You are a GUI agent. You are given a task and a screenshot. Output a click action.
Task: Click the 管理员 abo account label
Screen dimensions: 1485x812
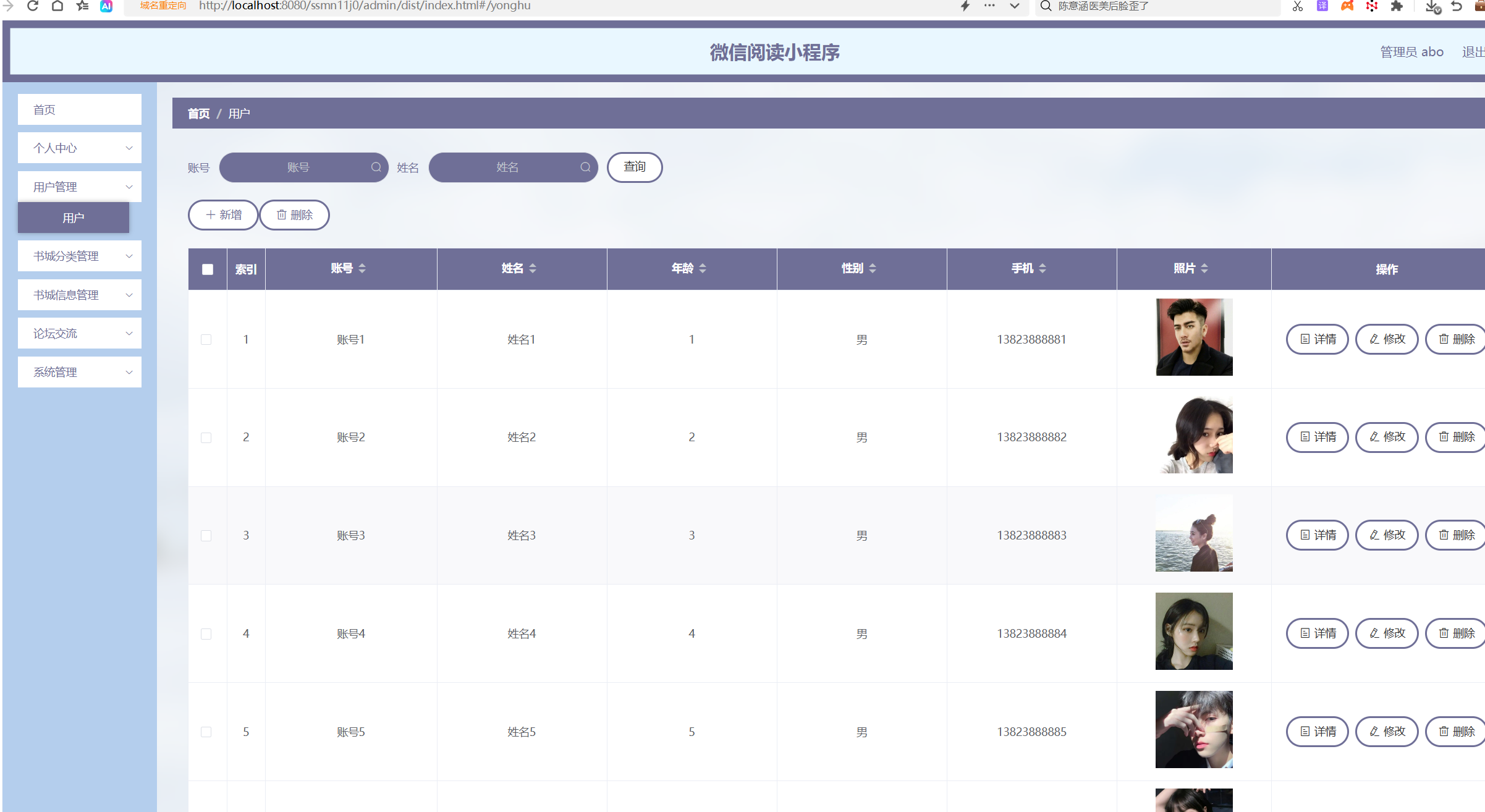pos(1411,52)
